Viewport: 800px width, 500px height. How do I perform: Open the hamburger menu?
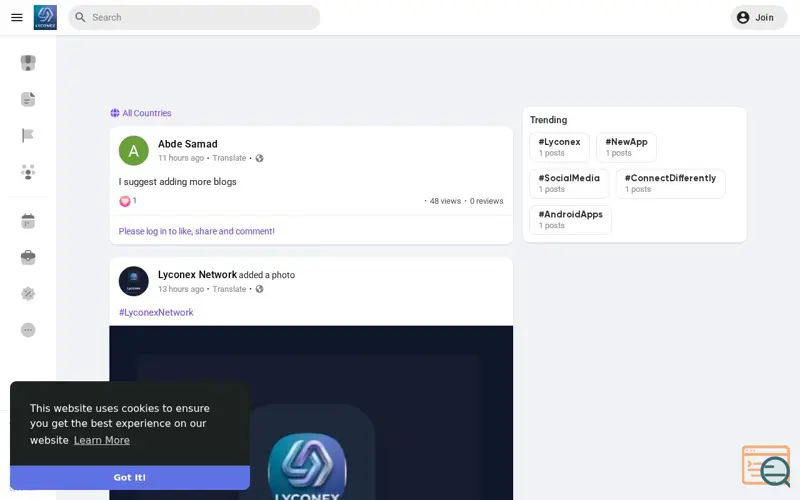(17, 17)
